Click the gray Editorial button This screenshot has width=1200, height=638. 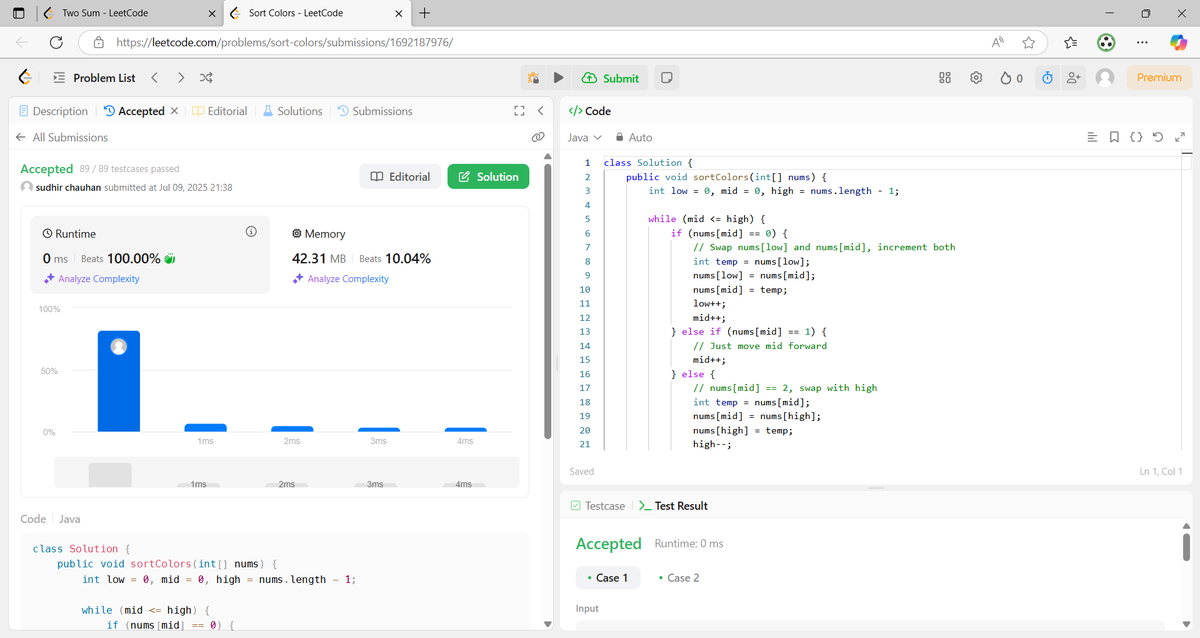point(400,177)
